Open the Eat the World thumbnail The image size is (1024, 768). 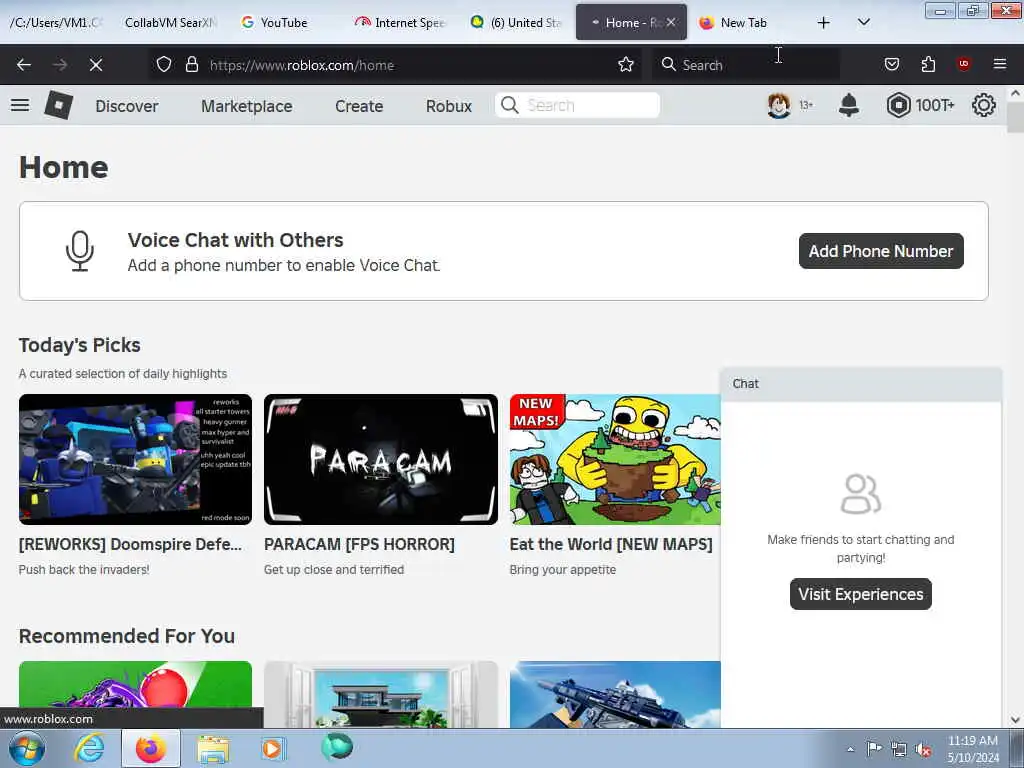(615, 459)
